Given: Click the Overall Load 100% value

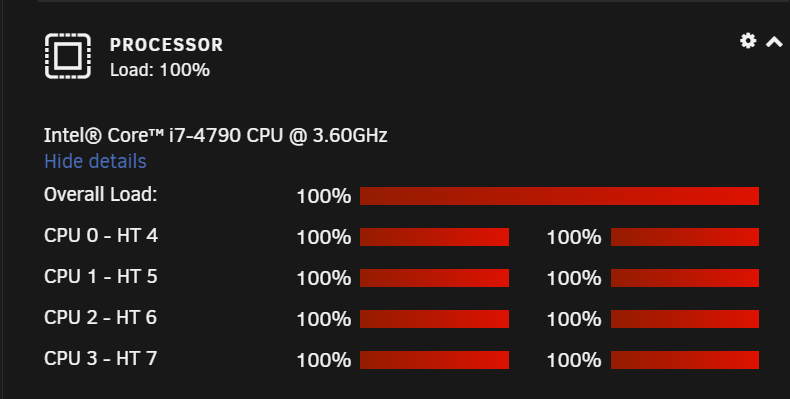Looking at the screenshot, I should click(323, 196).
